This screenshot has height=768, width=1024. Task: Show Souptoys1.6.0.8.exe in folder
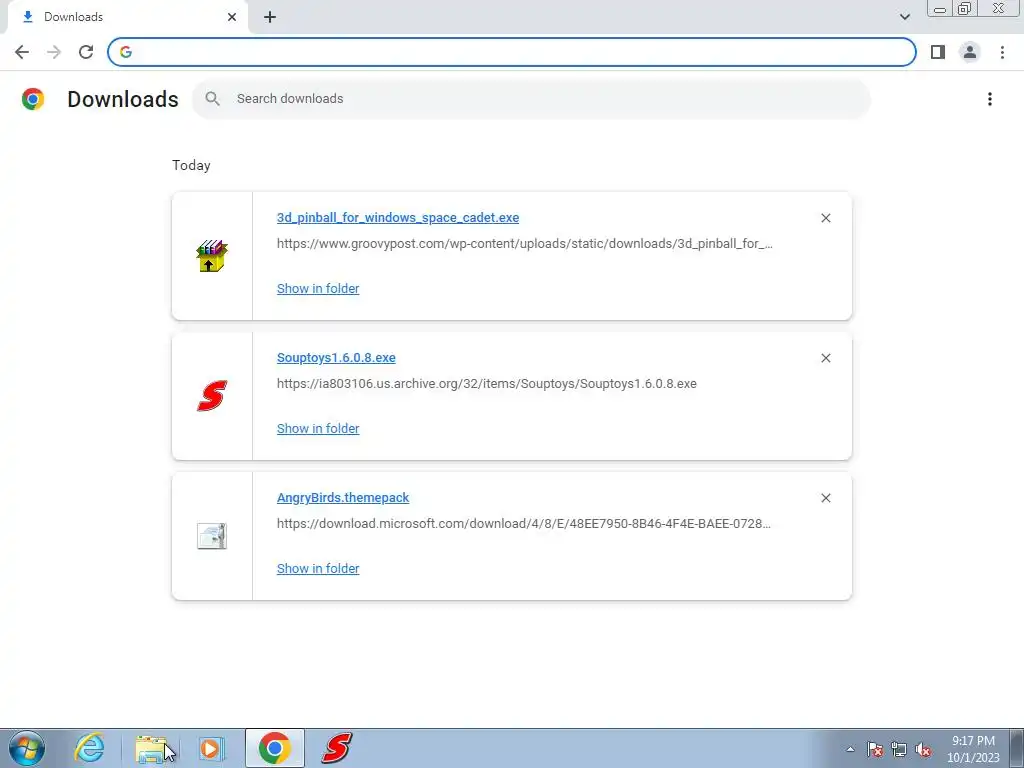click(x=318, y=428)
